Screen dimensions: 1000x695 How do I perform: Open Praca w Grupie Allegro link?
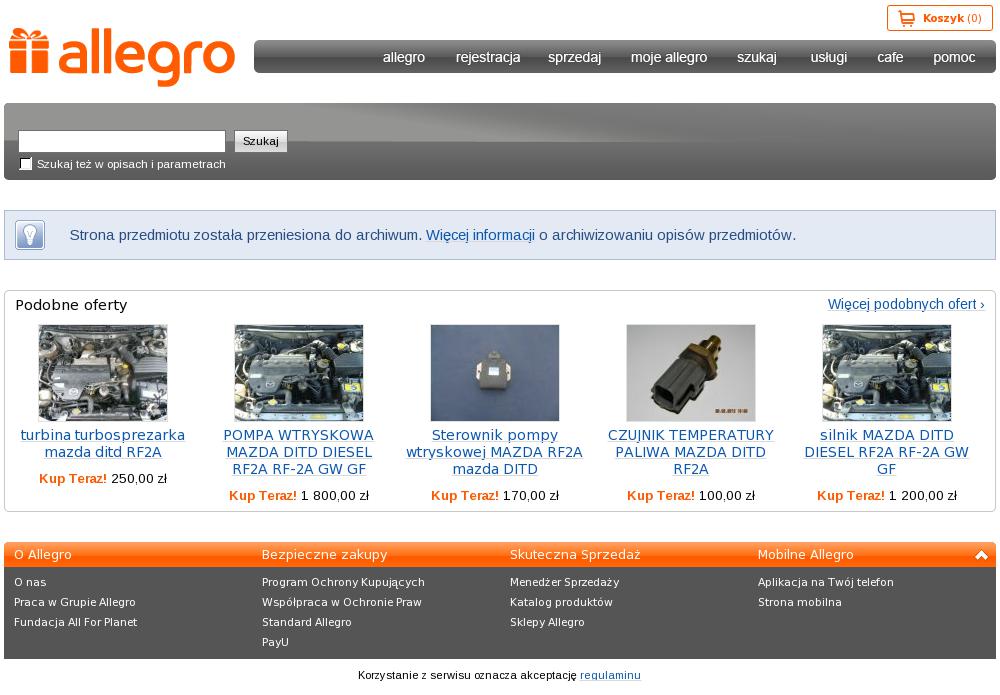coord(75,602)
